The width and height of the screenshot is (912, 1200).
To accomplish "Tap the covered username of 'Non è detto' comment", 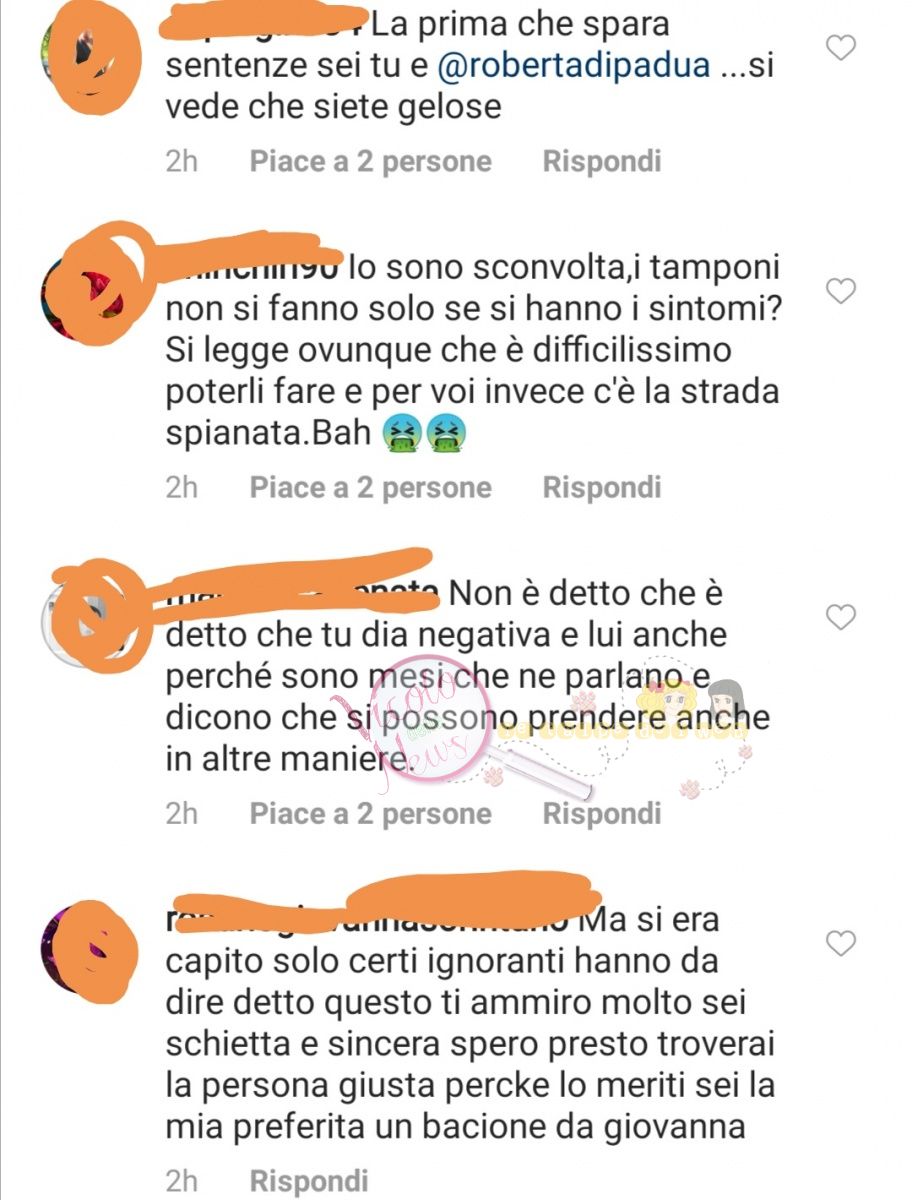I will [300, 590].
